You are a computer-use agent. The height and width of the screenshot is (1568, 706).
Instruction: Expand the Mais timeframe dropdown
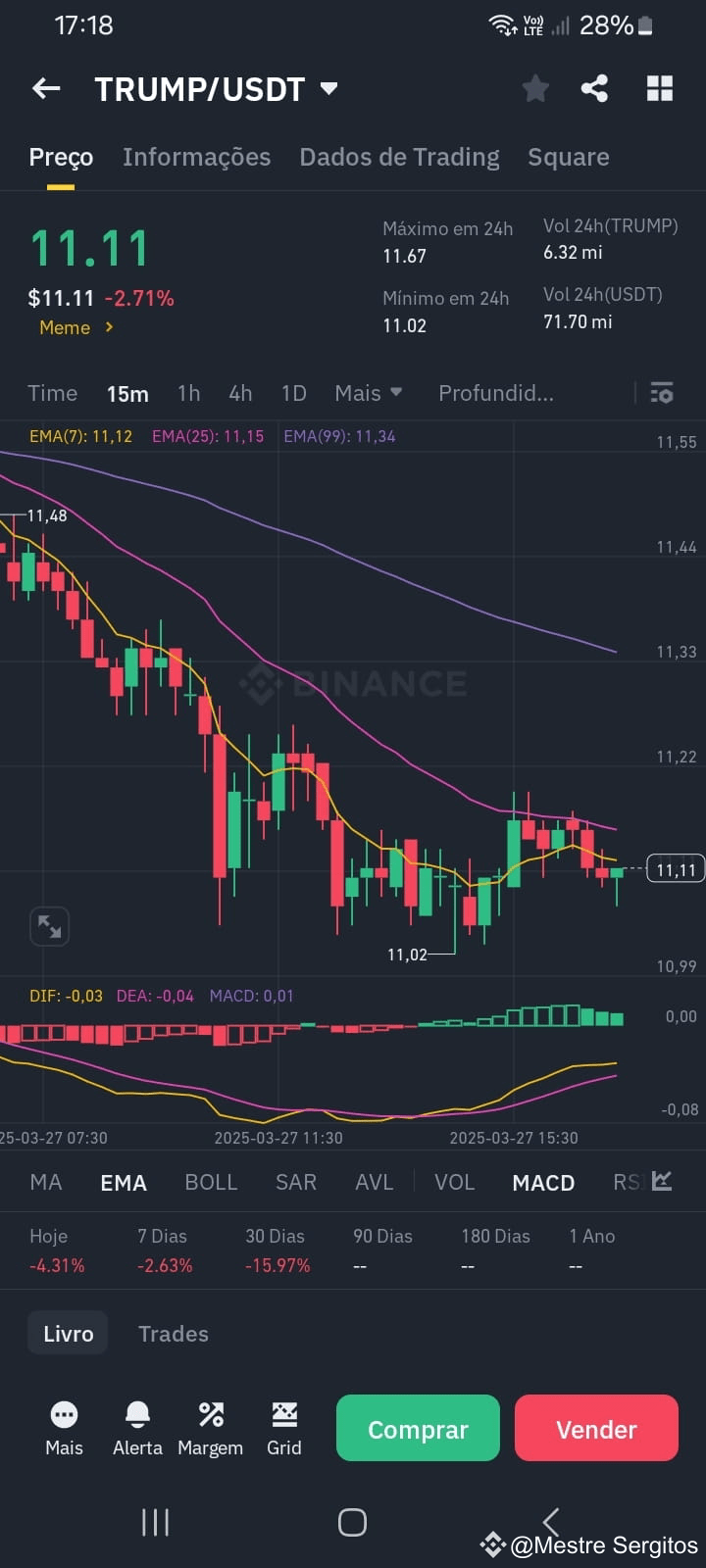pos(369,393)
